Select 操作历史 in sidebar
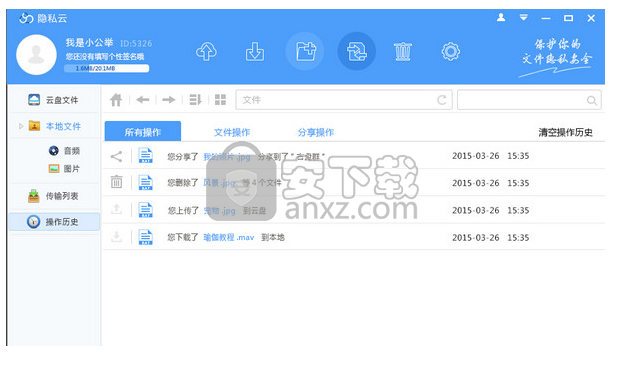 pyautogui.click(x=54, y=222)
